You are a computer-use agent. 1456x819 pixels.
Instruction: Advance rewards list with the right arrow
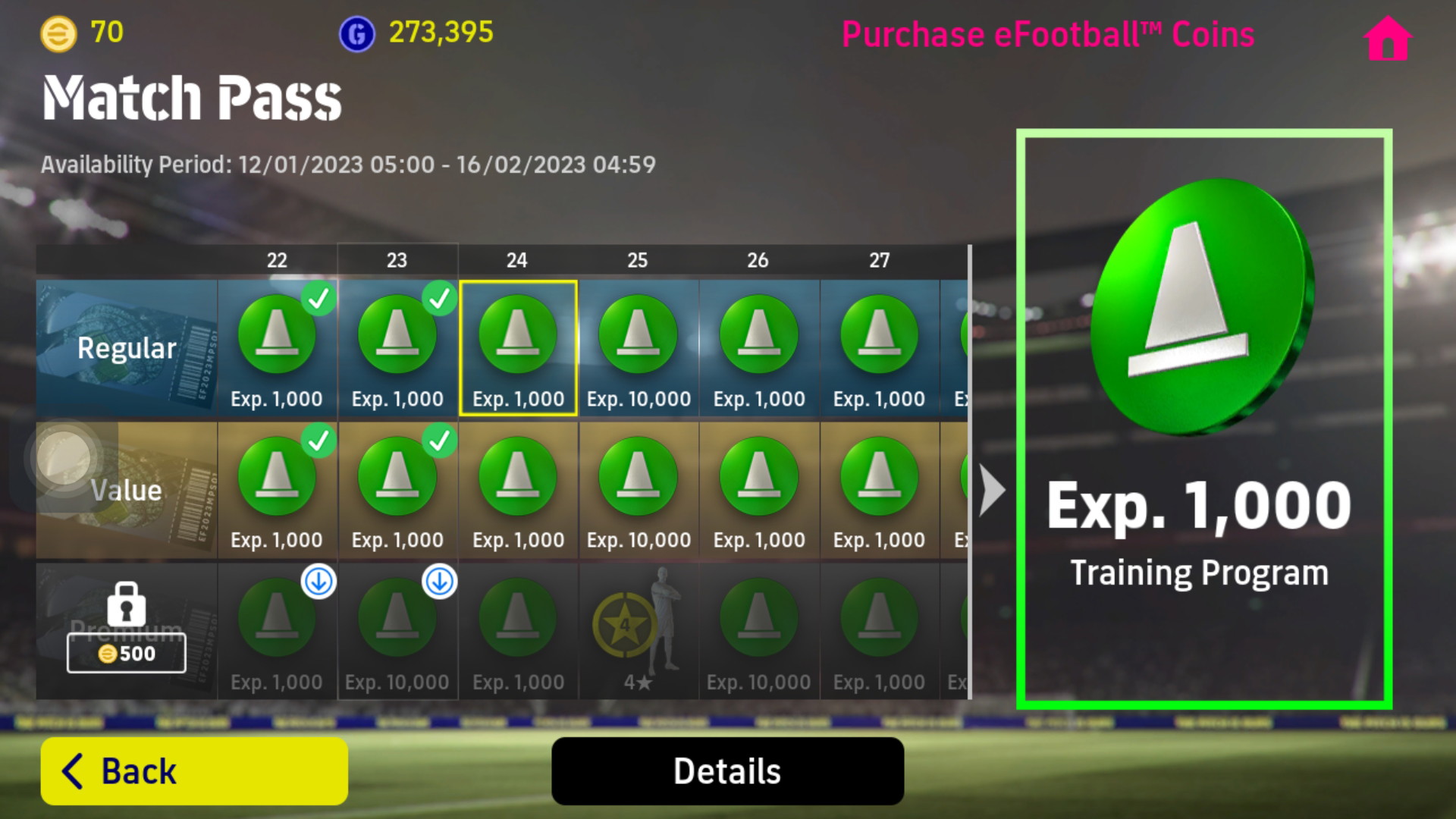992,491
